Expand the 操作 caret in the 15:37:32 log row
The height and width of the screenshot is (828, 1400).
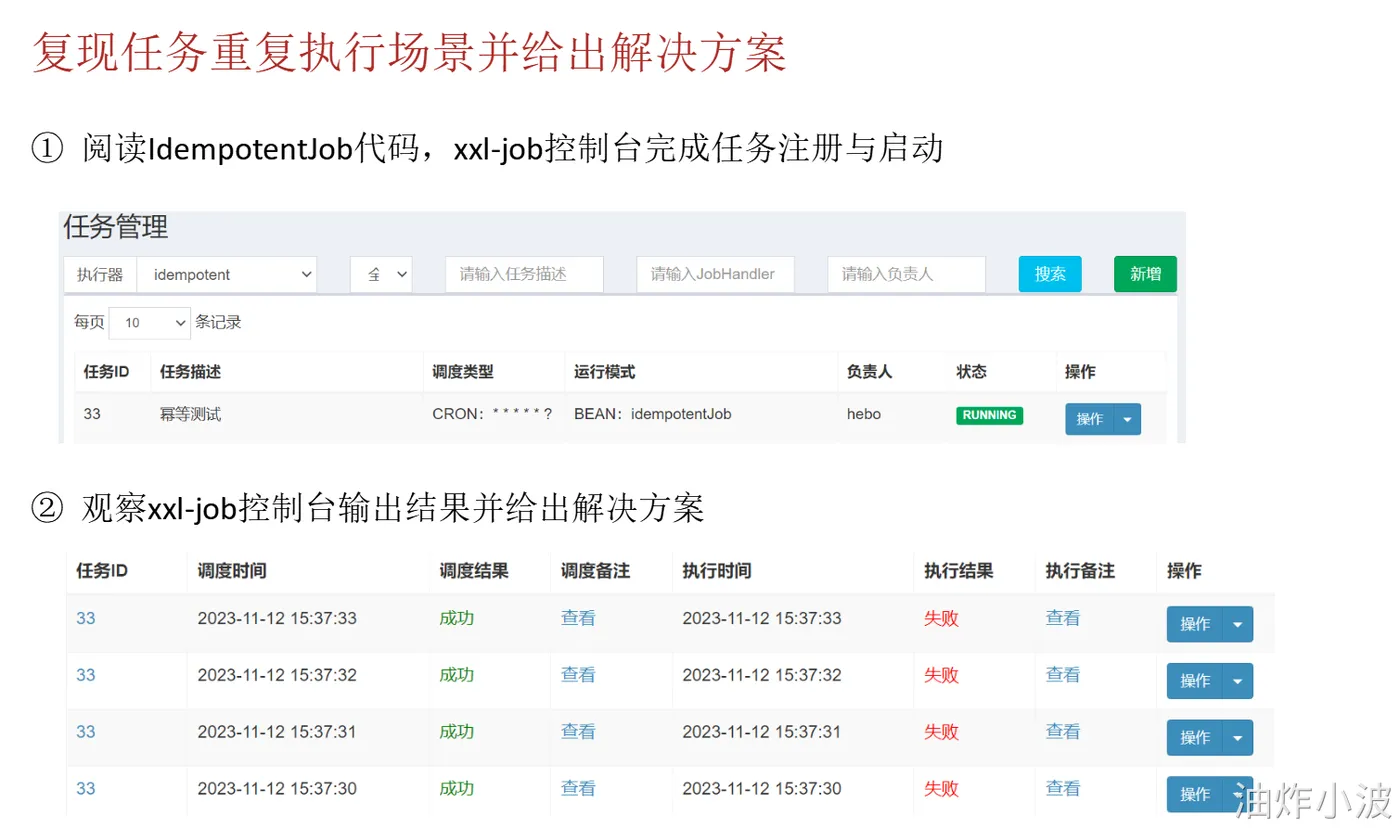click(x=1238, y=681)
